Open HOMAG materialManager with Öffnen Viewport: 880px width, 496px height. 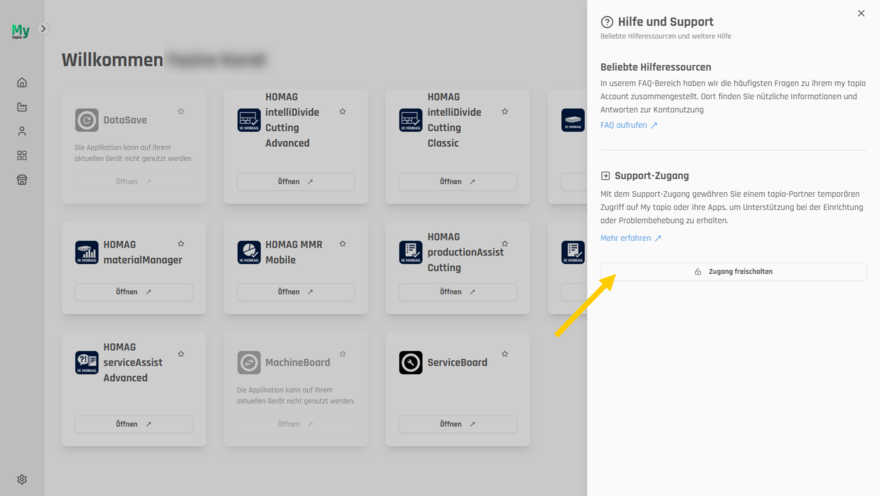[134, 292]
